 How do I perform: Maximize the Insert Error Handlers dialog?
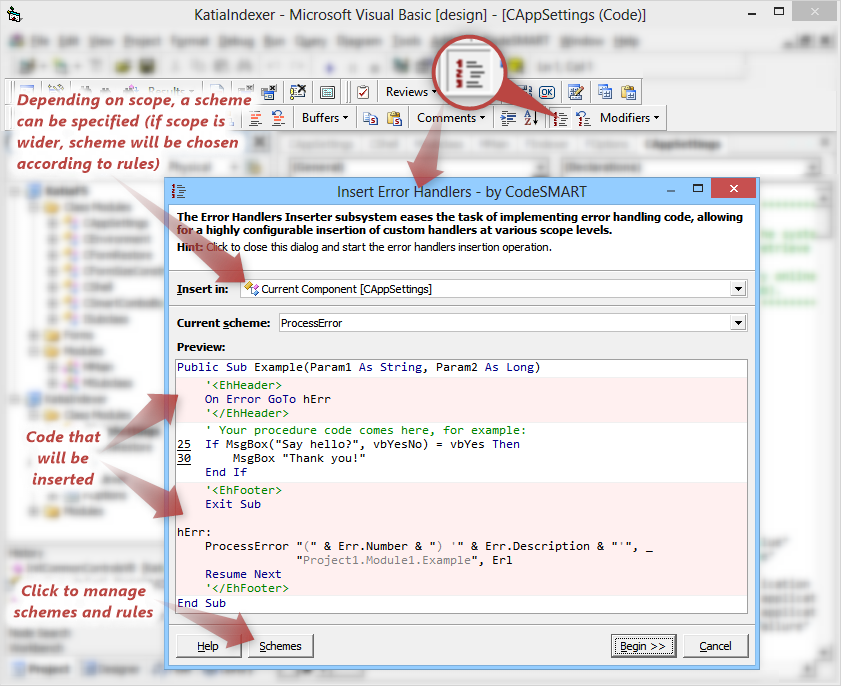click(698, 189)
